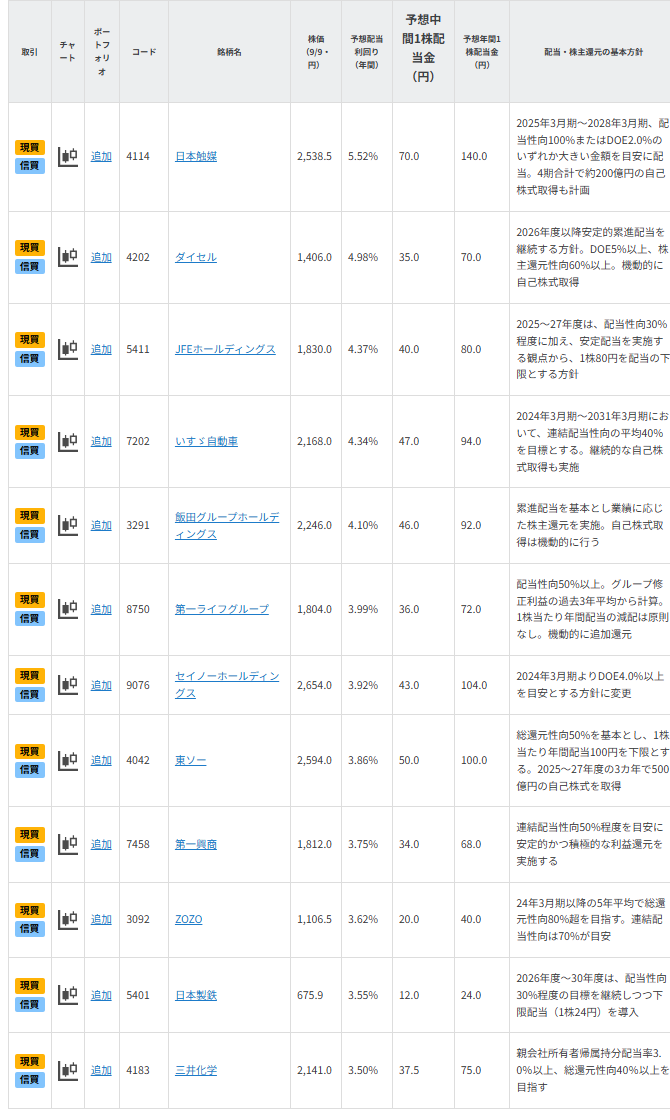Open the chart icon for JFEホールディングス
This screenshot has height=1120, width=670.
(x=68, y=349)
